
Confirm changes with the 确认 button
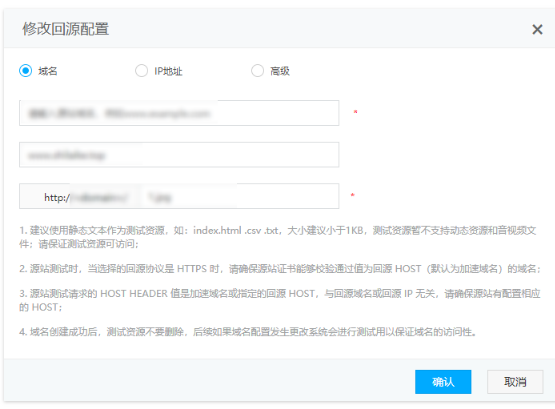click(443, 382)
